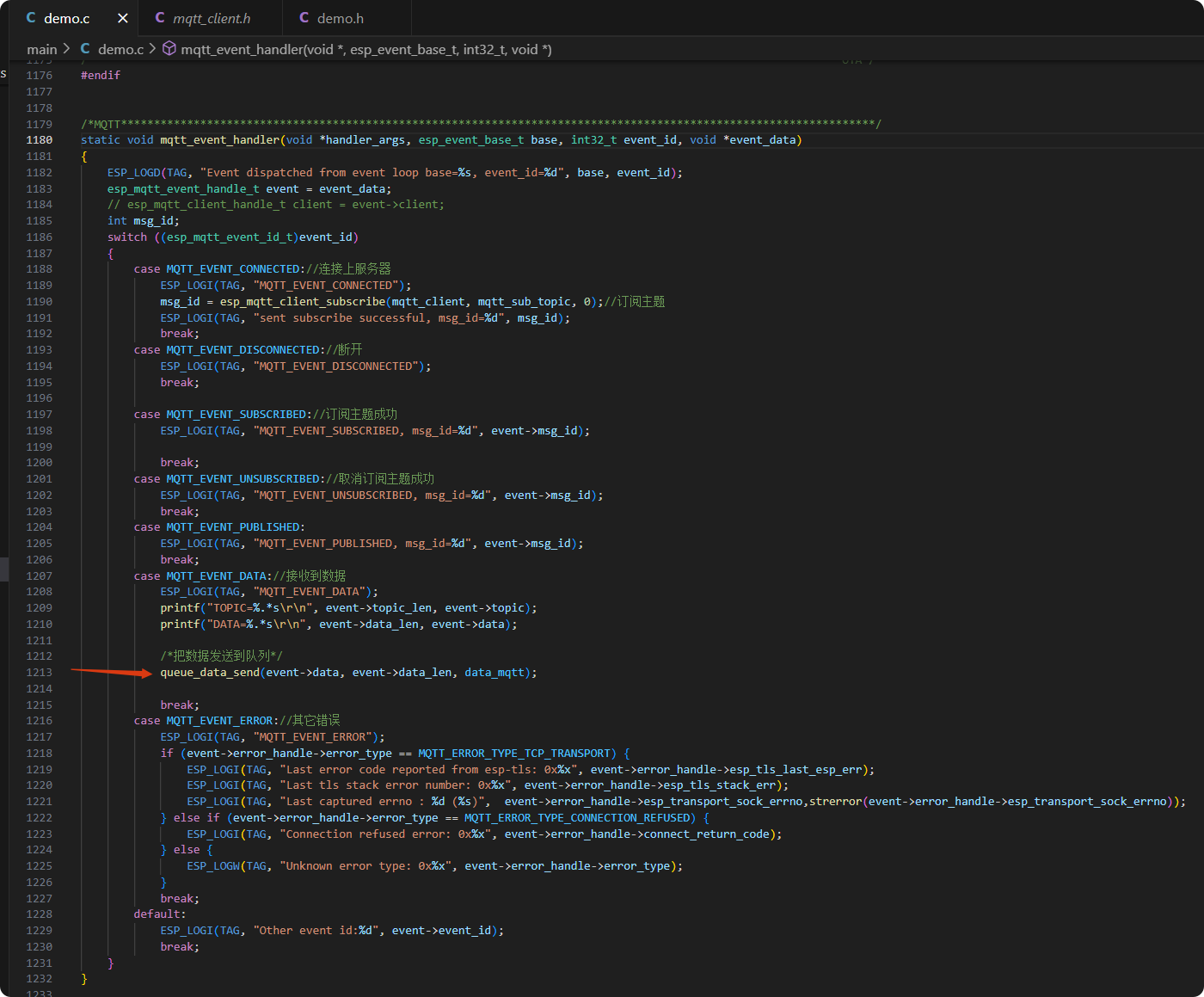Click the break statement on line 1230

180,947
